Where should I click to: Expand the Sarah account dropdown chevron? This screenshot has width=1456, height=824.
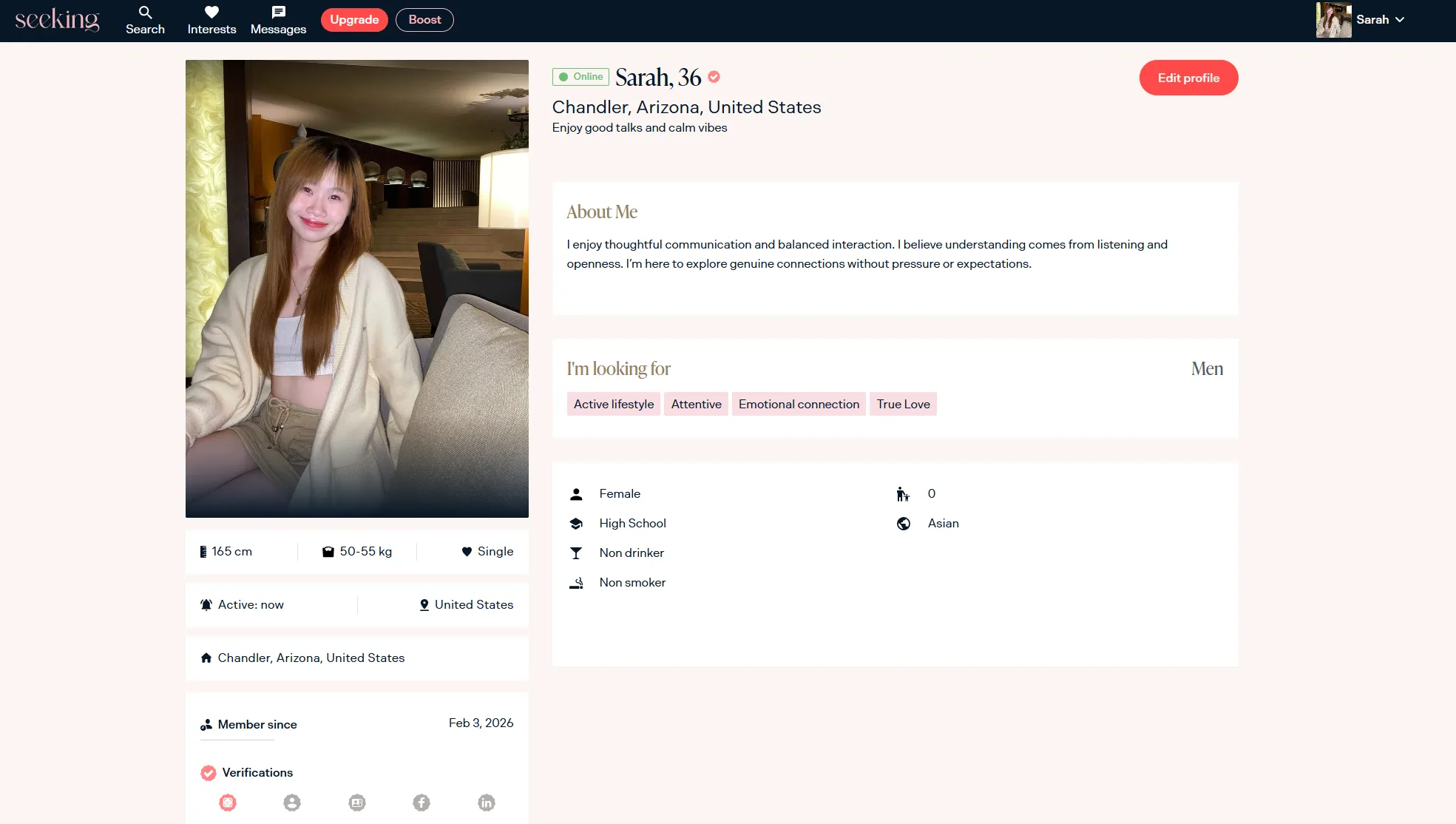(1400, 20)
